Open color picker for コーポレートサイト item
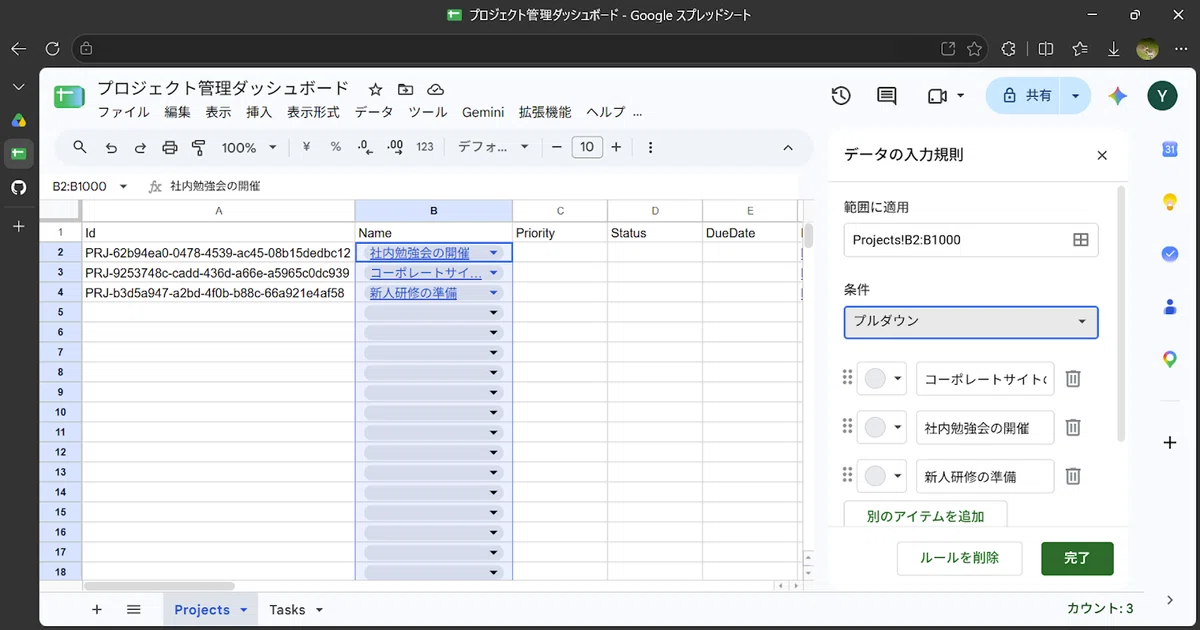The height and width of the screenshot is (630, 1200). pos(882,379)
